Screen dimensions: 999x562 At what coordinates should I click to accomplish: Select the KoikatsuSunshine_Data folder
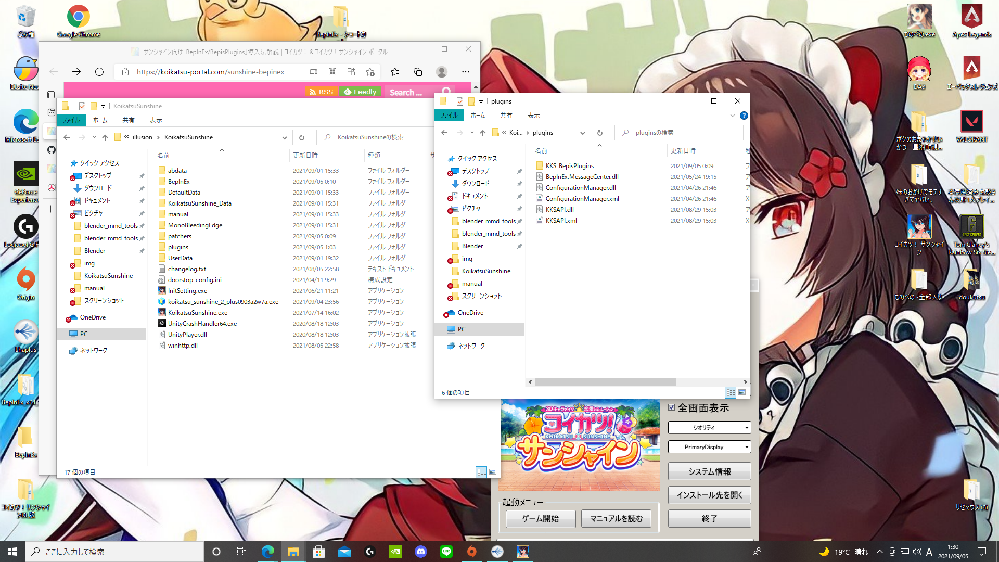[x=194, y=203]
